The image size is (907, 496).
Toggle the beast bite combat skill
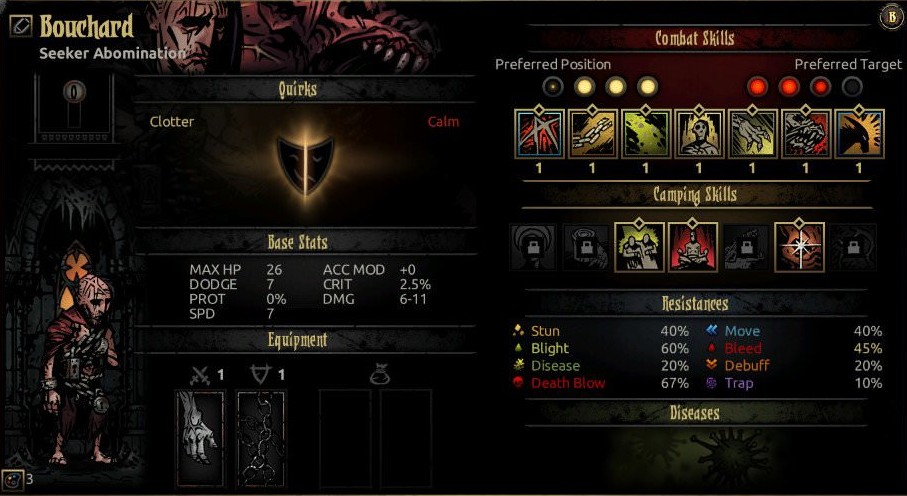pyautogui.click(x=805, y=134)
